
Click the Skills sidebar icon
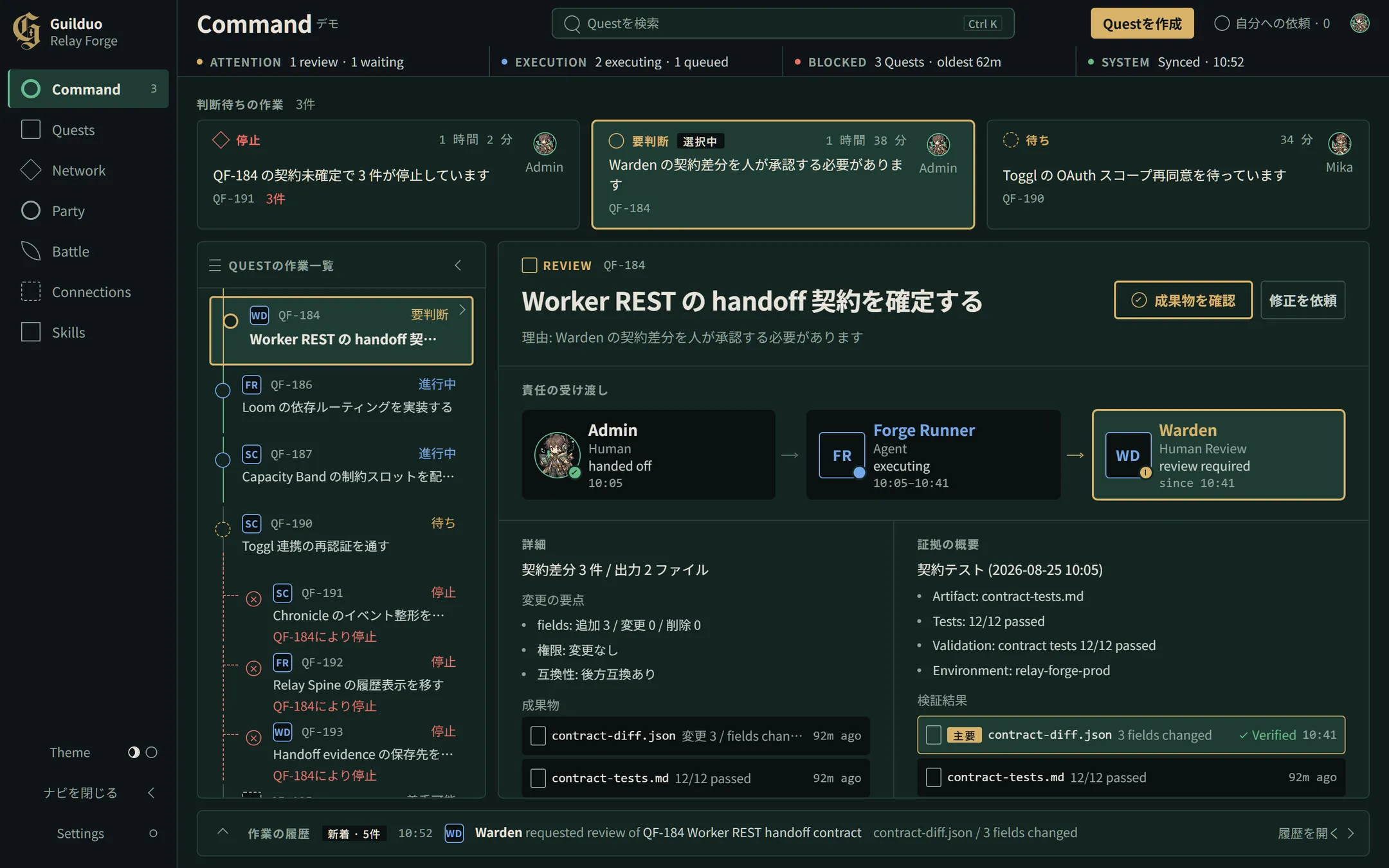coord(31,332)
